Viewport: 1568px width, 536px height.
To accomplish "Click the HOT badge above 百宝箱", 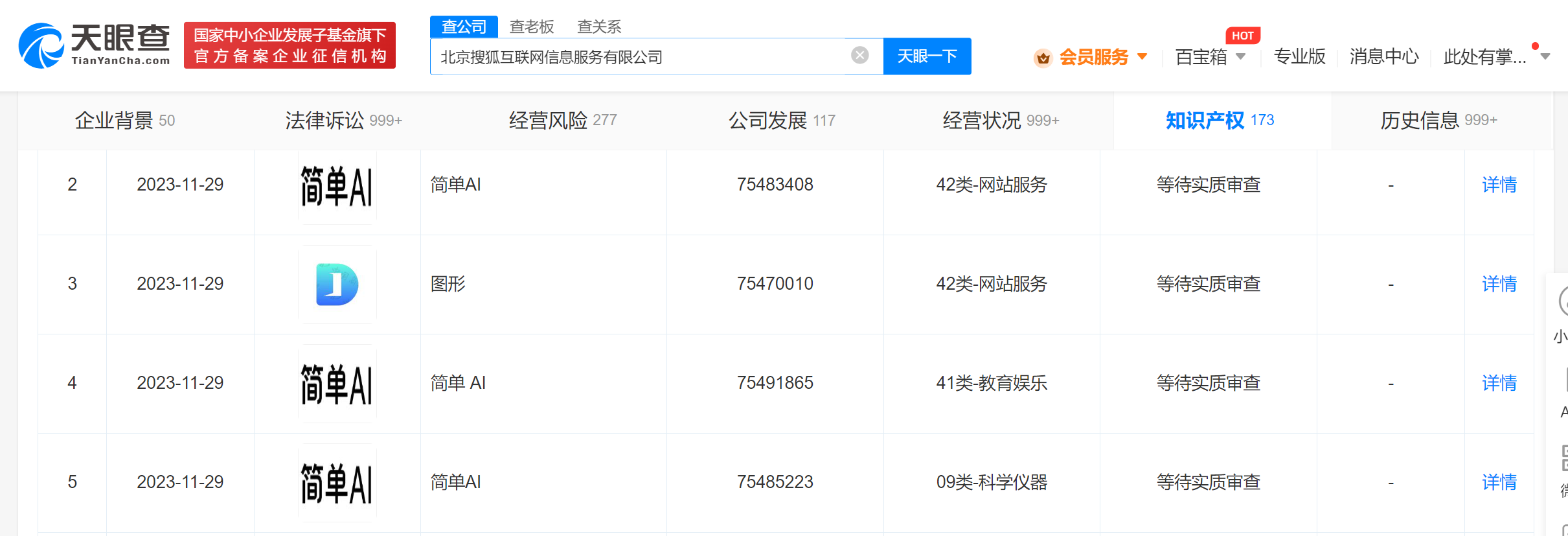I will click(x=1242, y=36).
